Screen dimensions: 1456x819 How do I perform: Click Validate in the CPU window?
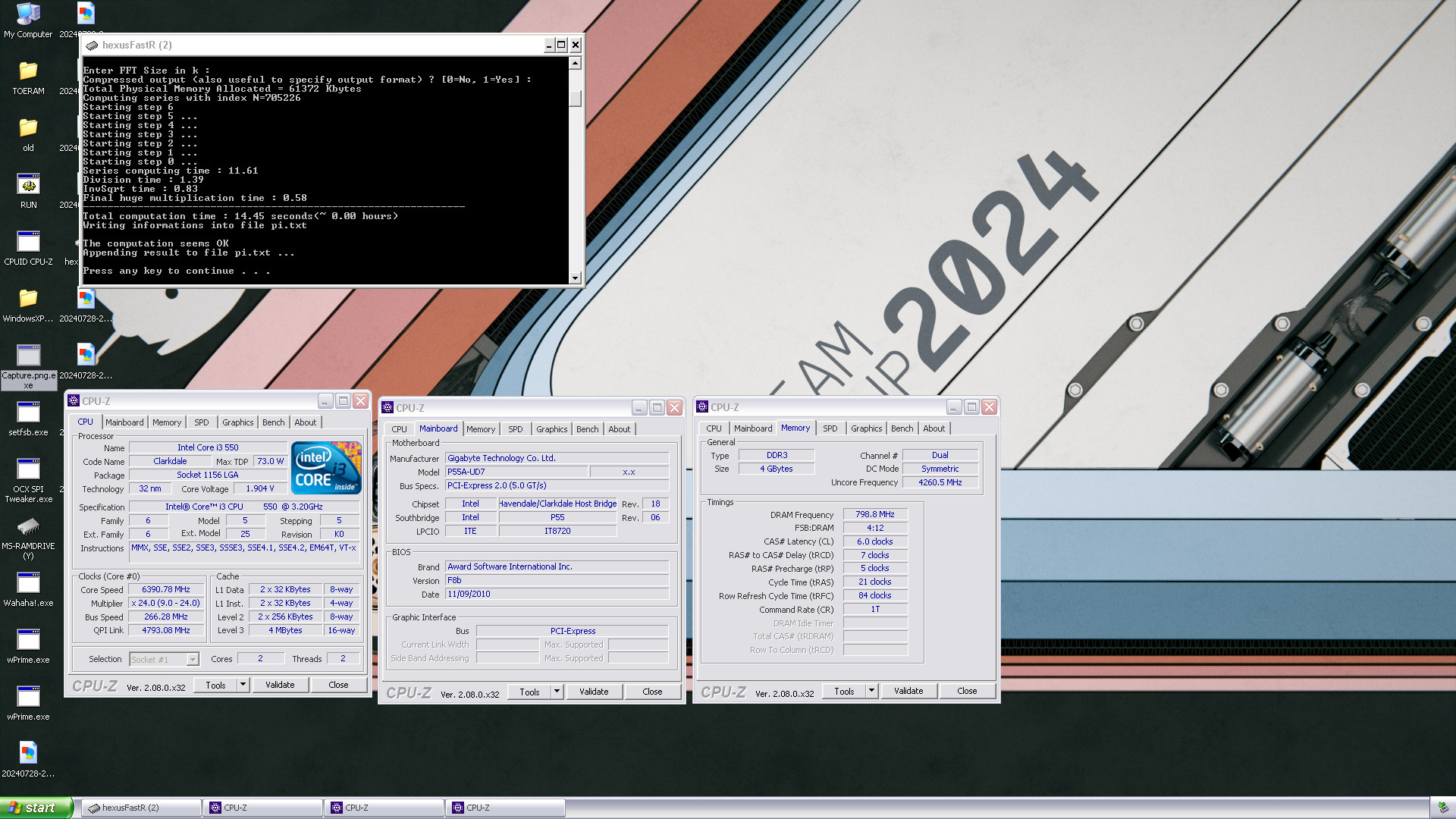click(x=280, y=685)
